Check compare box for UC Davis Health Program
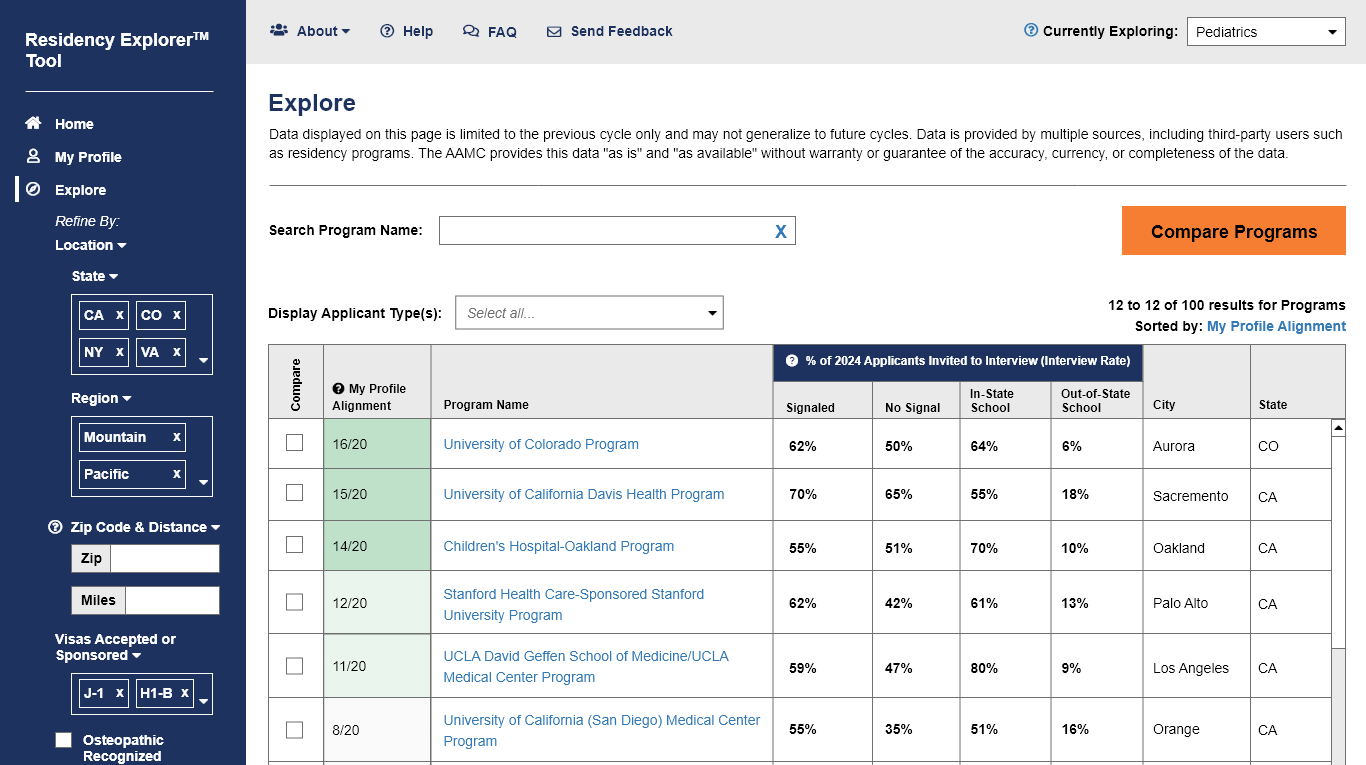 294,492
